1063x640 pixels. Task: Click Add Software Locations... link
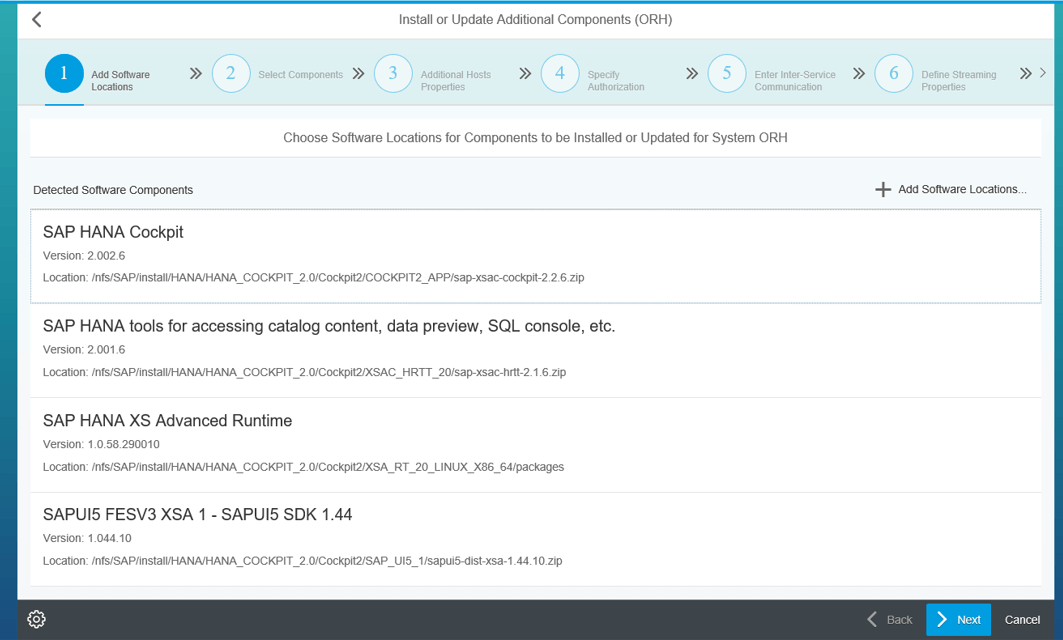pyautogui.click(x=962, y=189)
